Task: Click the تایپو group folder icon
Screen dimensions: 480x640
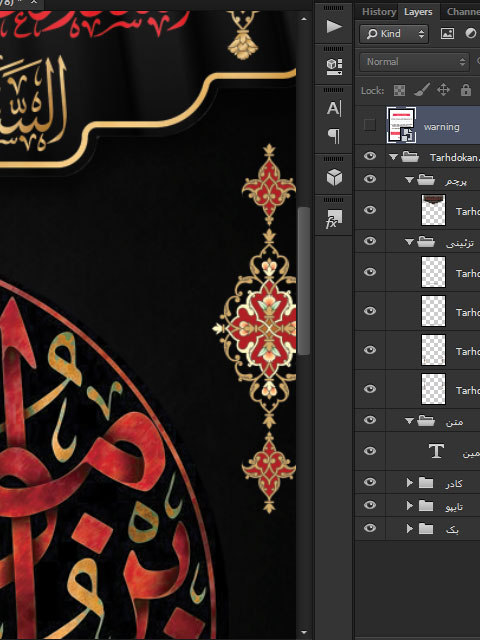Action: (426, 506)
